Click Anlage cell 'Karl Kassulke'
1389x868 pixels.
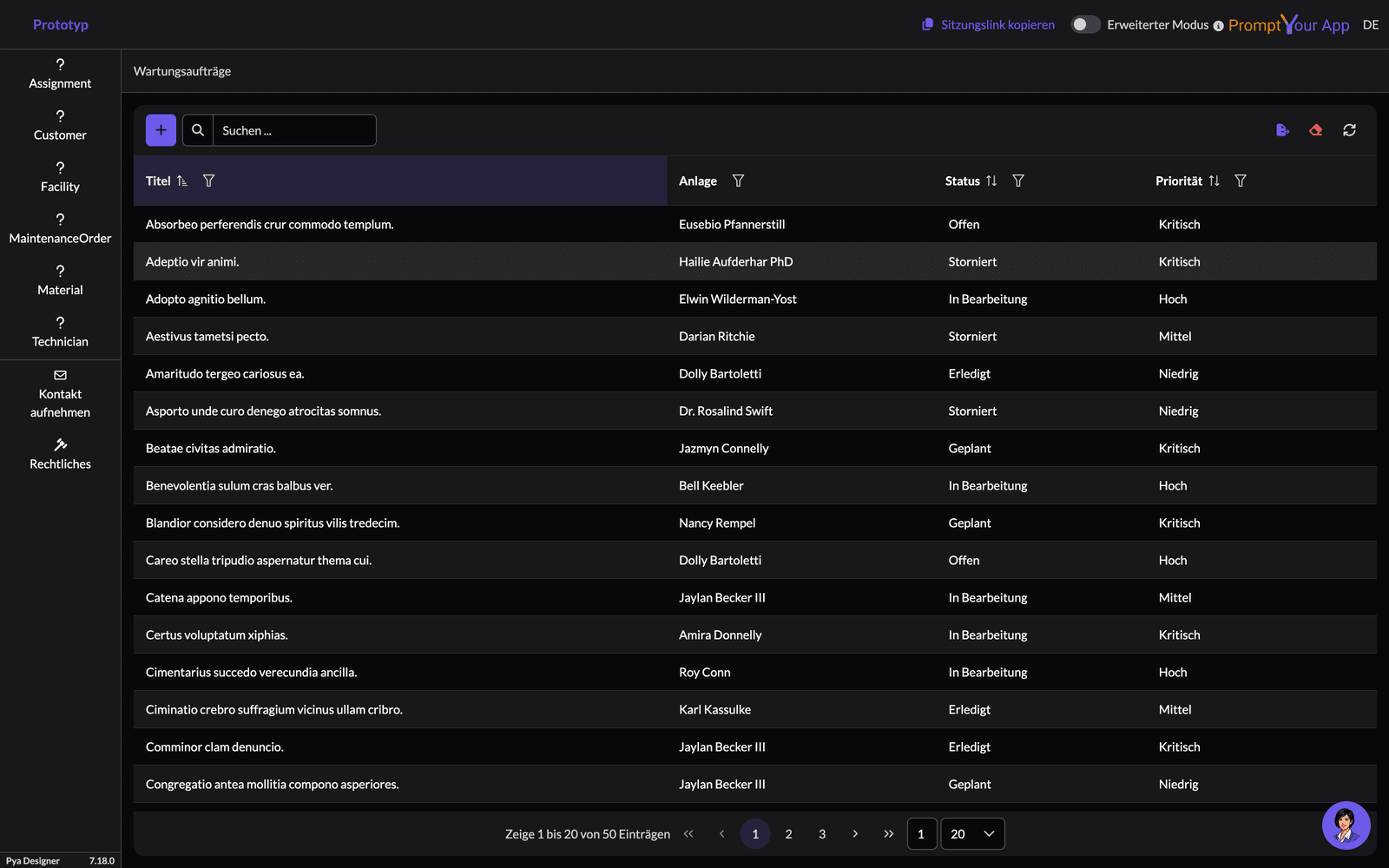714,709
